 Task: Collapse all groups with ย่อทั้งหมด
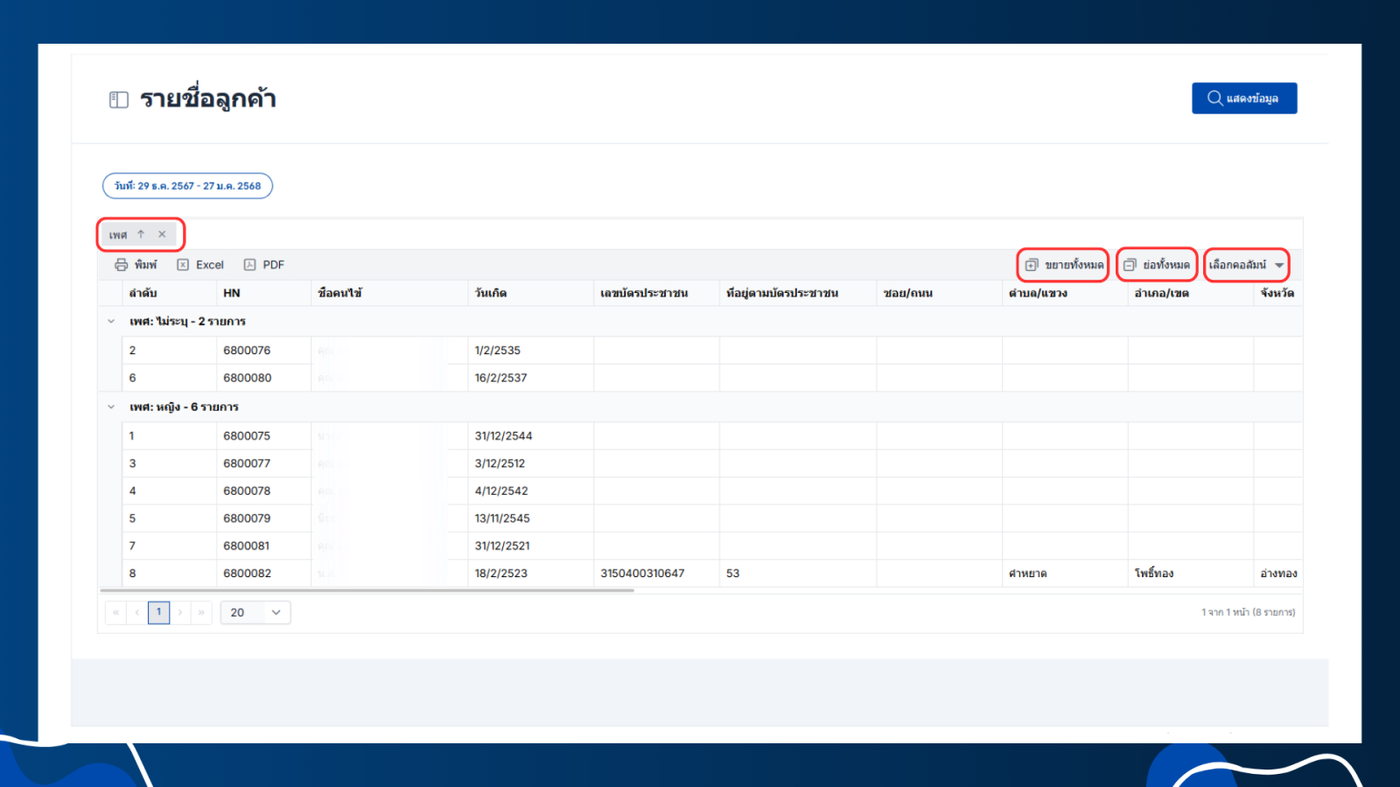1157,265
